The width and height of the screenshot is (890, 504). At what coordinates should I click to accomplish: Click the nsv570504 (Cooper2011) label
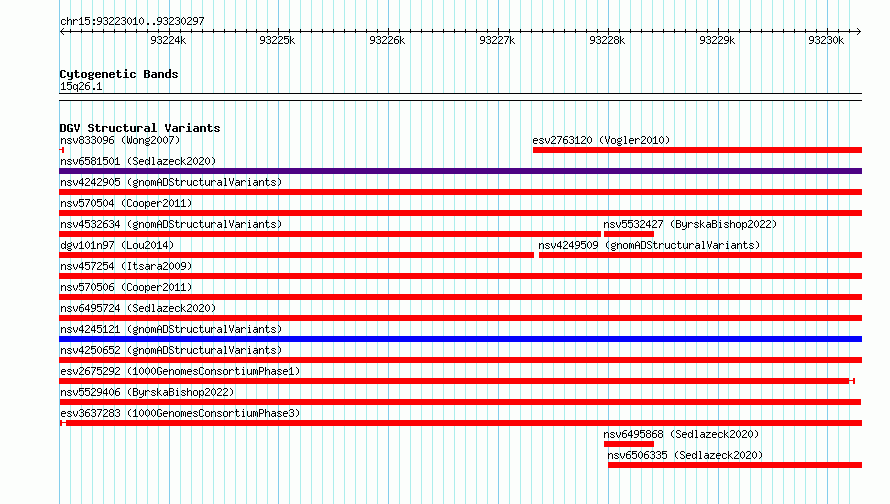(x=126, y=203)
